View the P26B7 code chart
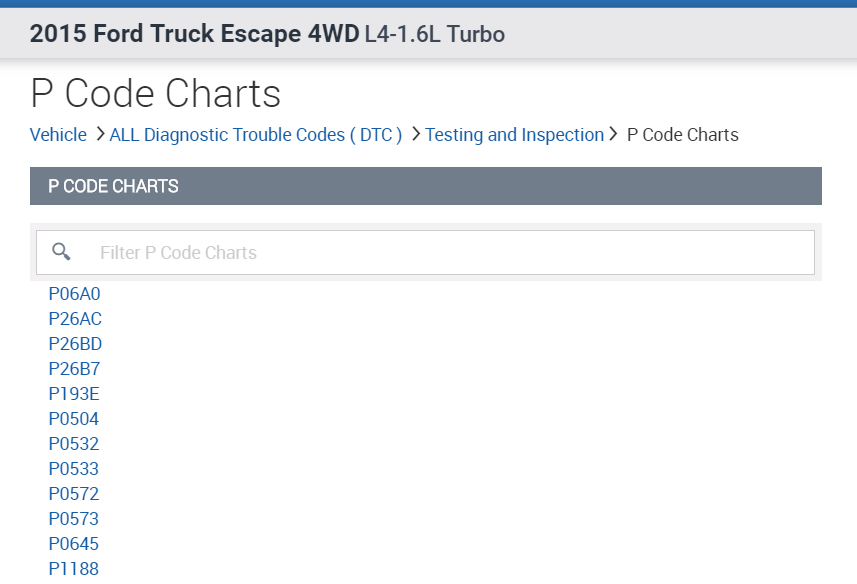This screenshot has height=584, width=857. [x=75, y=369]
